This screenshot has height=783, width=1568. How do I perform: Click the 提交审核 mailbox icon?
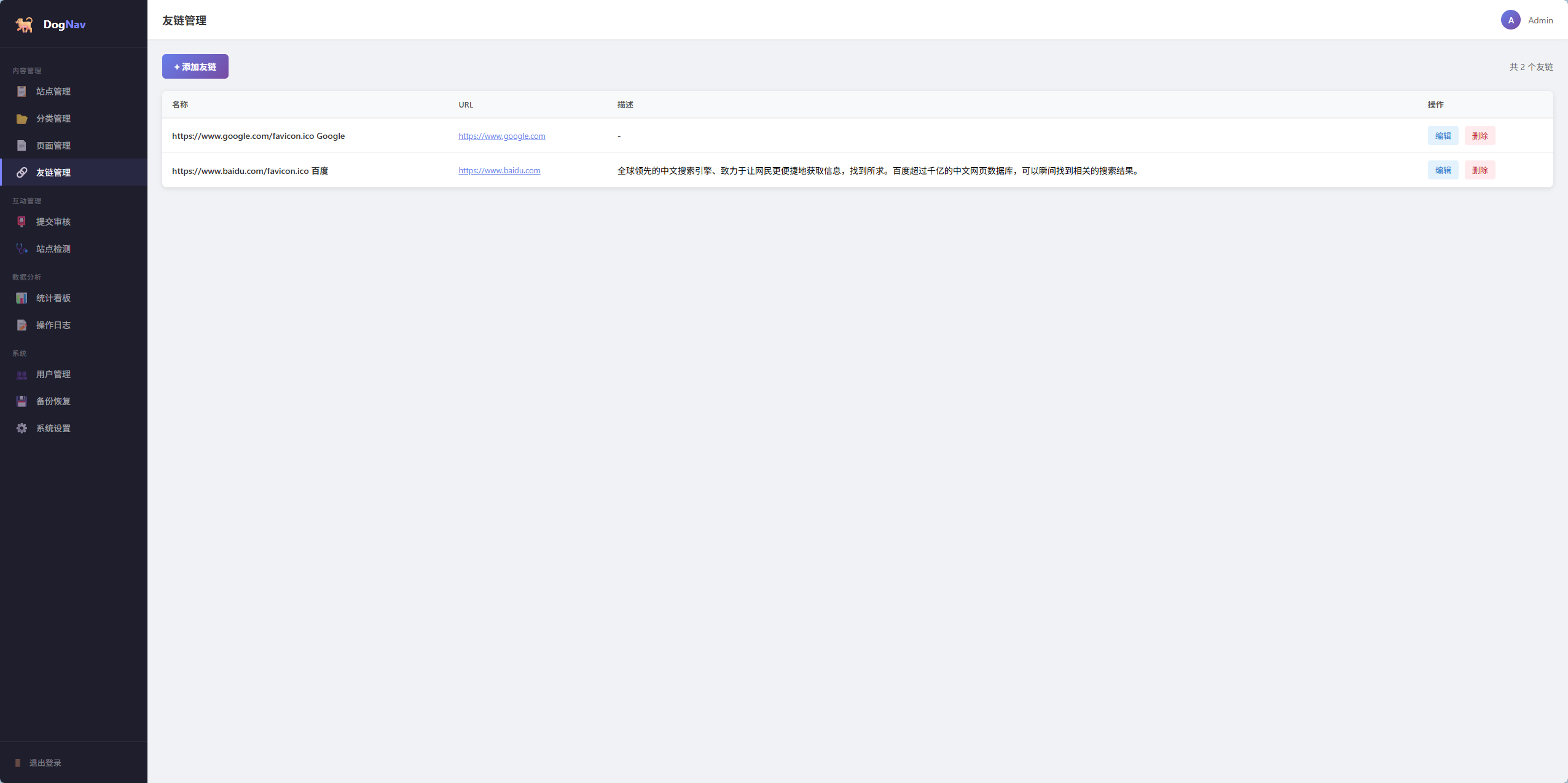22,222
